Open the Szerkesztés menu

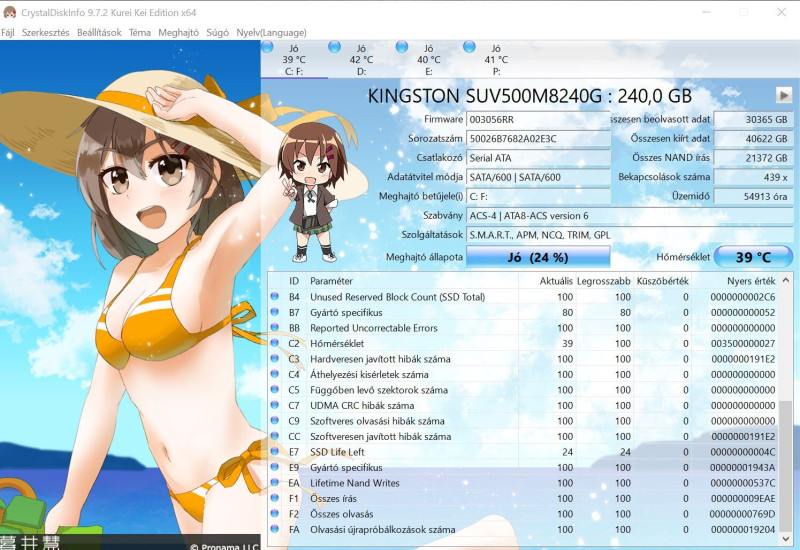click(45, 33)
